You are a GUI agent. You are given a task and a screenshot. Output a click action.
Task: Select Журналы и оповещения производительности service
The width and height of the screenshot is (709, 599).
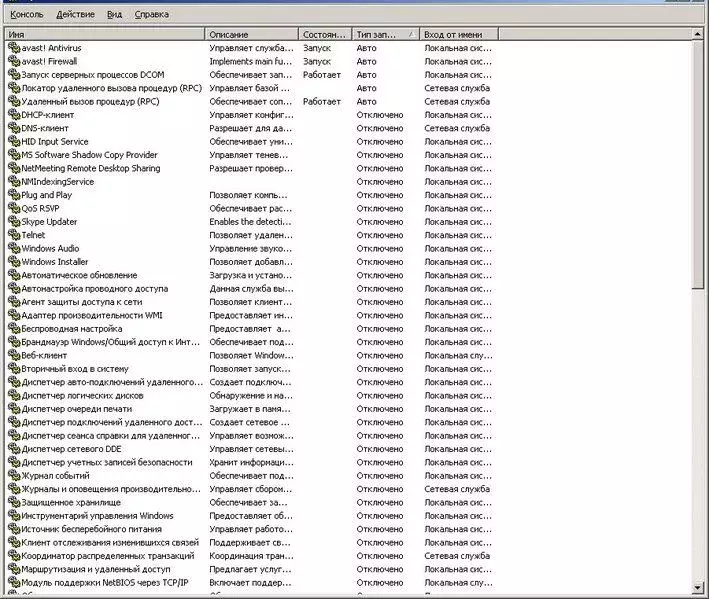(x=111, y=489)
